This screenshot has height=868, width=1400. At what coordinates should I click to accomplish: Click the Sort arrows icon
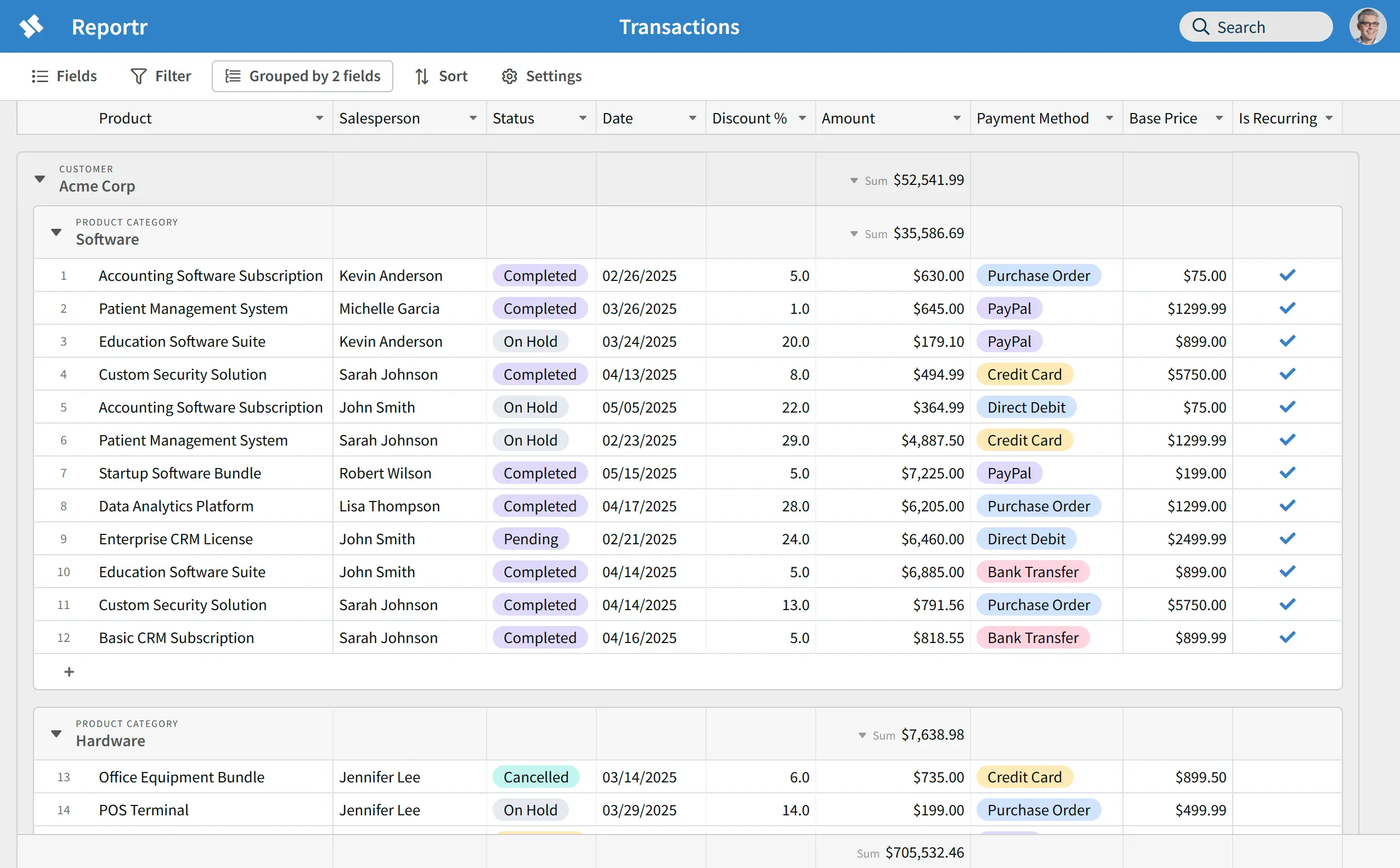tap(422, 76)
